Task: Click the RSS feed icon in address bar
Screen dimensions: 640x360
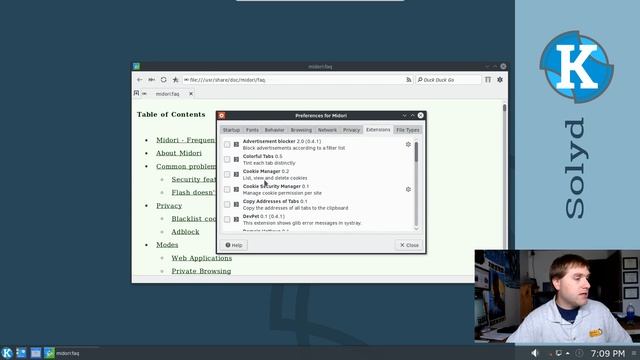Action: coord(409,80)
